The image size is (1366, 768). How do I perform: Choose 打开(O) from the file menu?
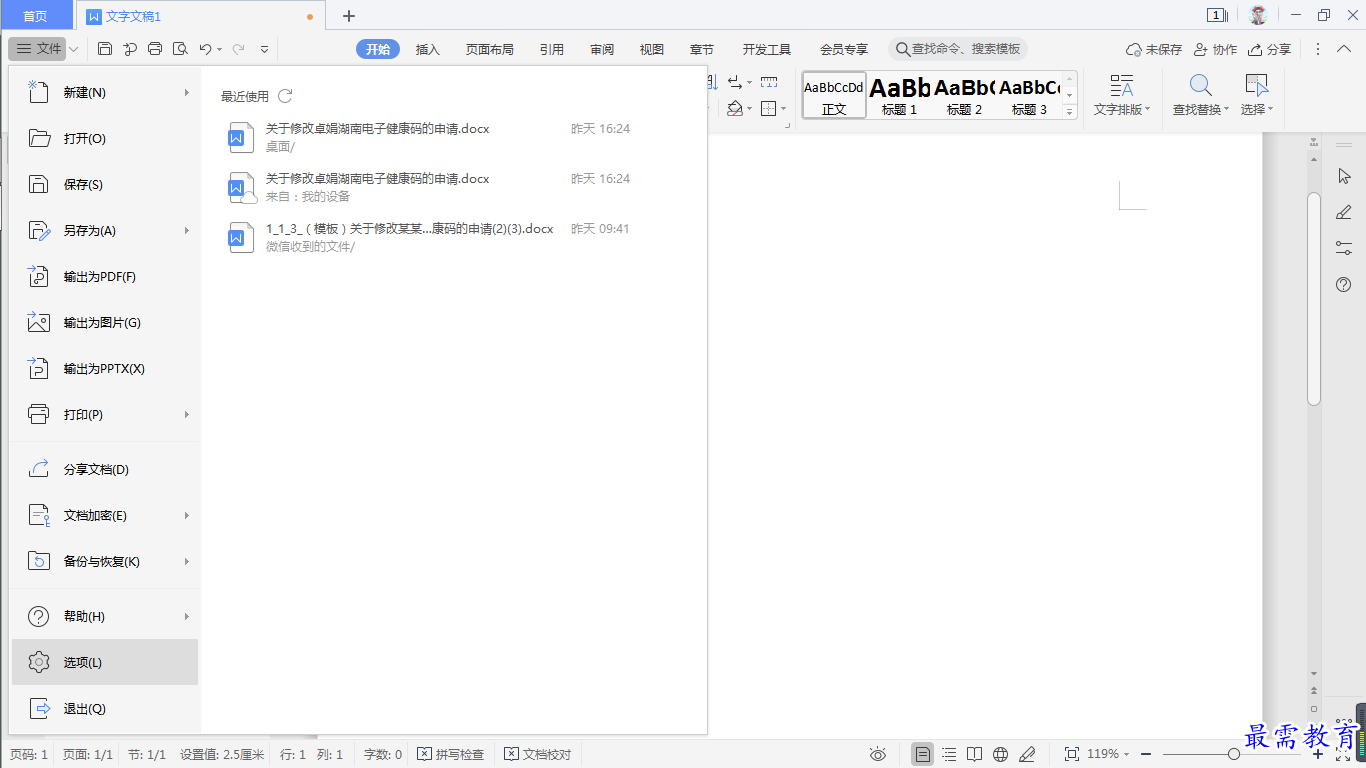(x=105, y=139)
